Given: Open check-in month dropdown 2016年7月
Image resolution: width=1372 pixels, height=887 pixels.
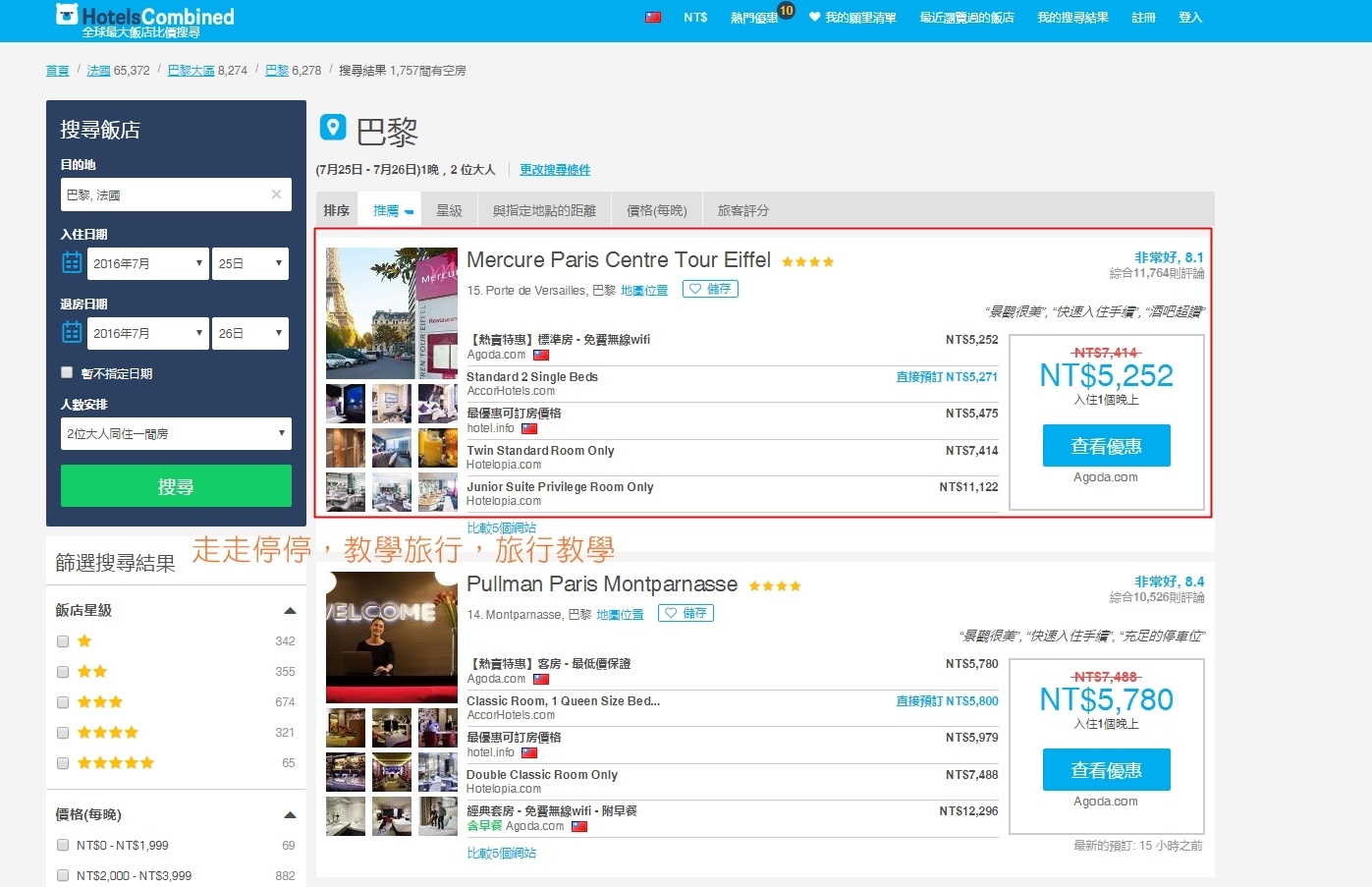Looking at the screenshot, I should tap(148, 263).
